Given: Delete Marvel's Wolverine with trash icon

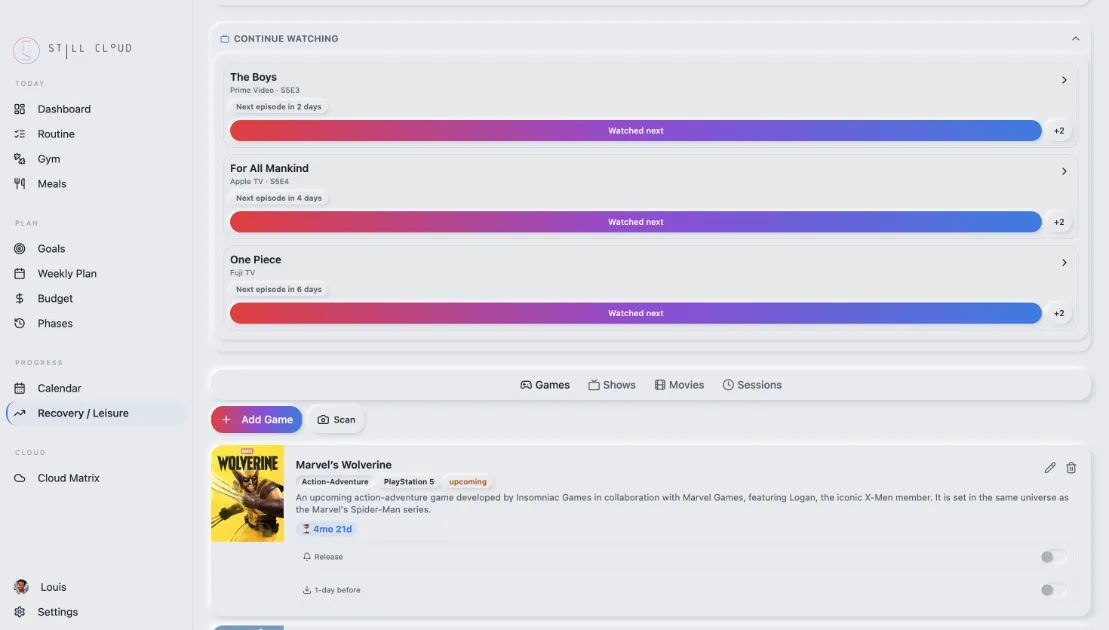Looking at the screenshot, I should pos(1071,467).
